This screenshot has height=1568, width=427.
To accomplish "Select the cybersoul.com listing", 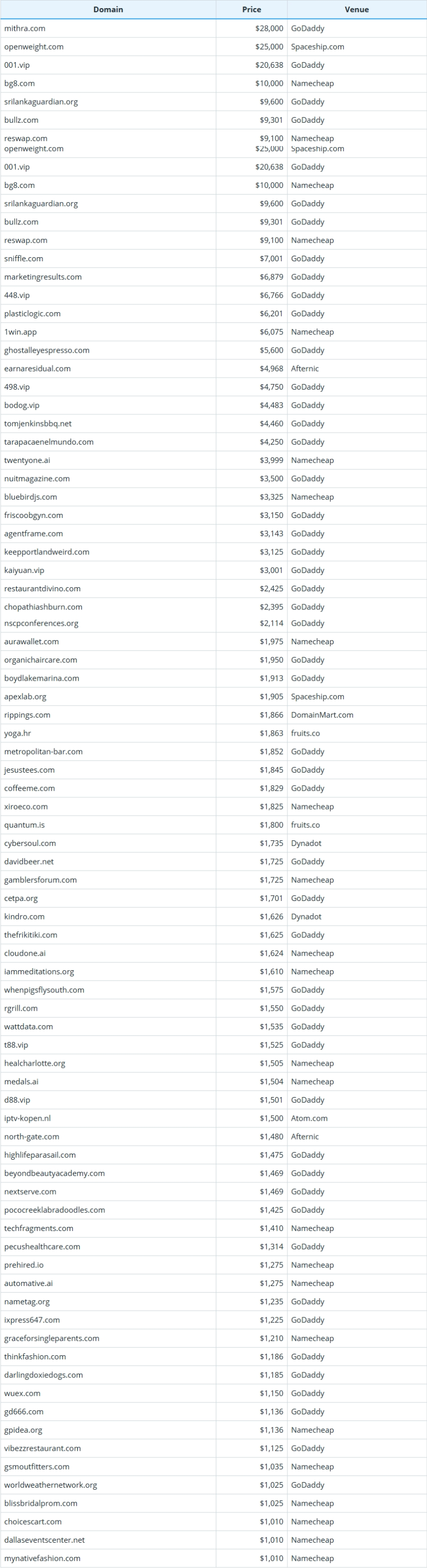I will point(30,843).
